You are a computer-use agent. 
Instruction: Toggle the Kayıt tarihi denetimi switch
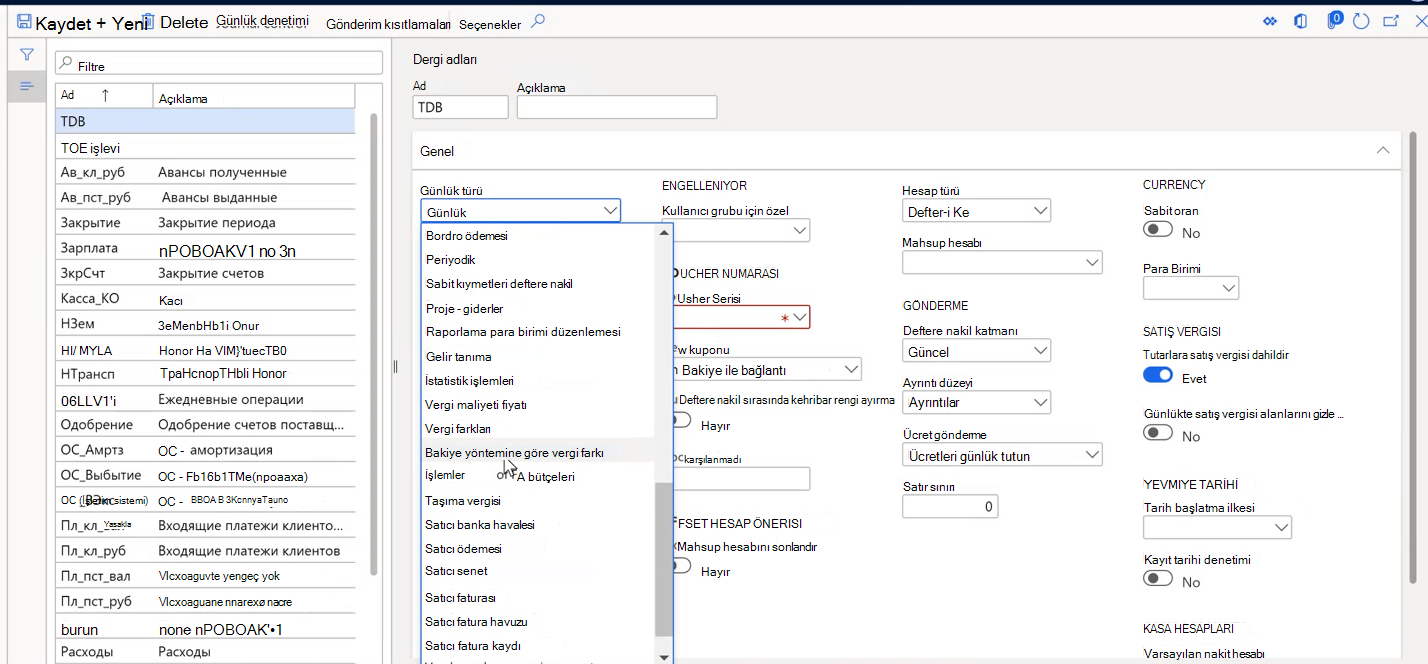pyautogui.click(x=1158, y=579)
